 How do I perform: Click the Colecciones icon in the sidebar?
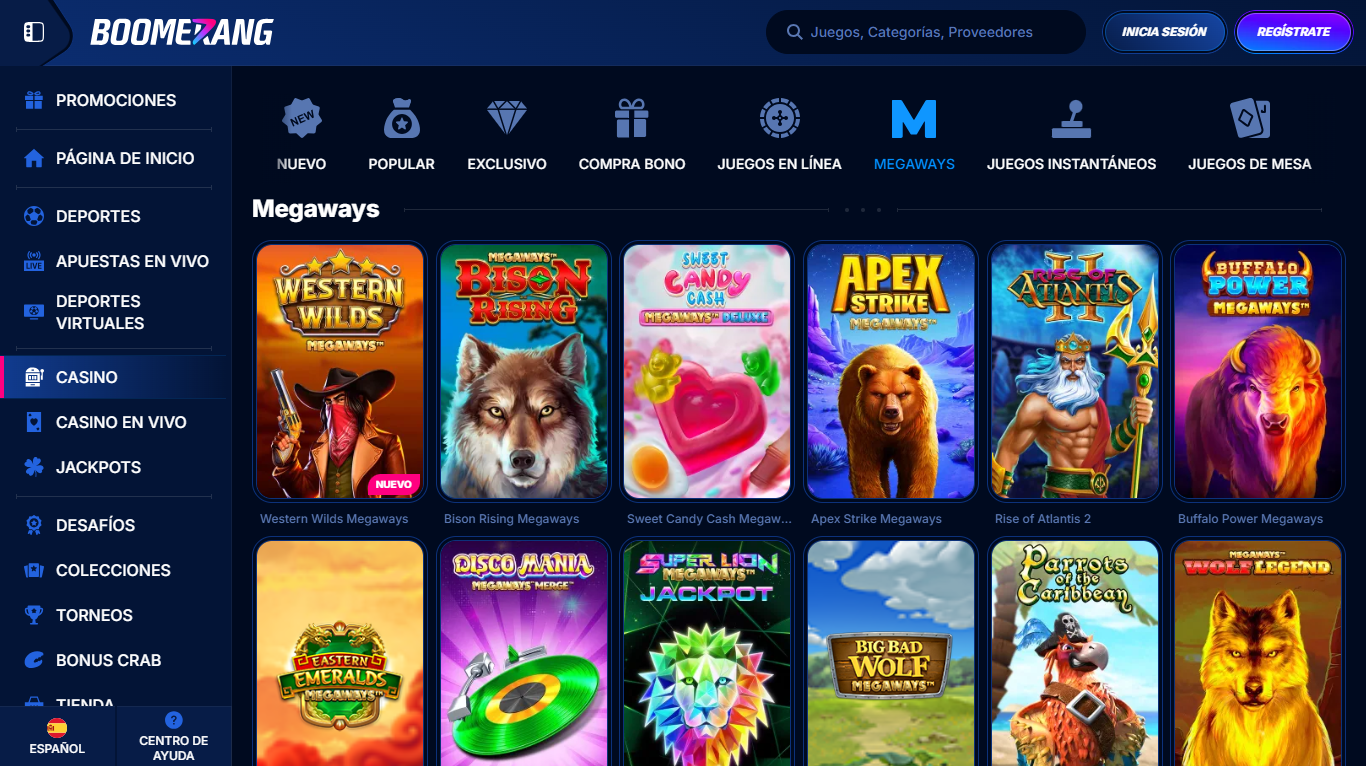34,570
